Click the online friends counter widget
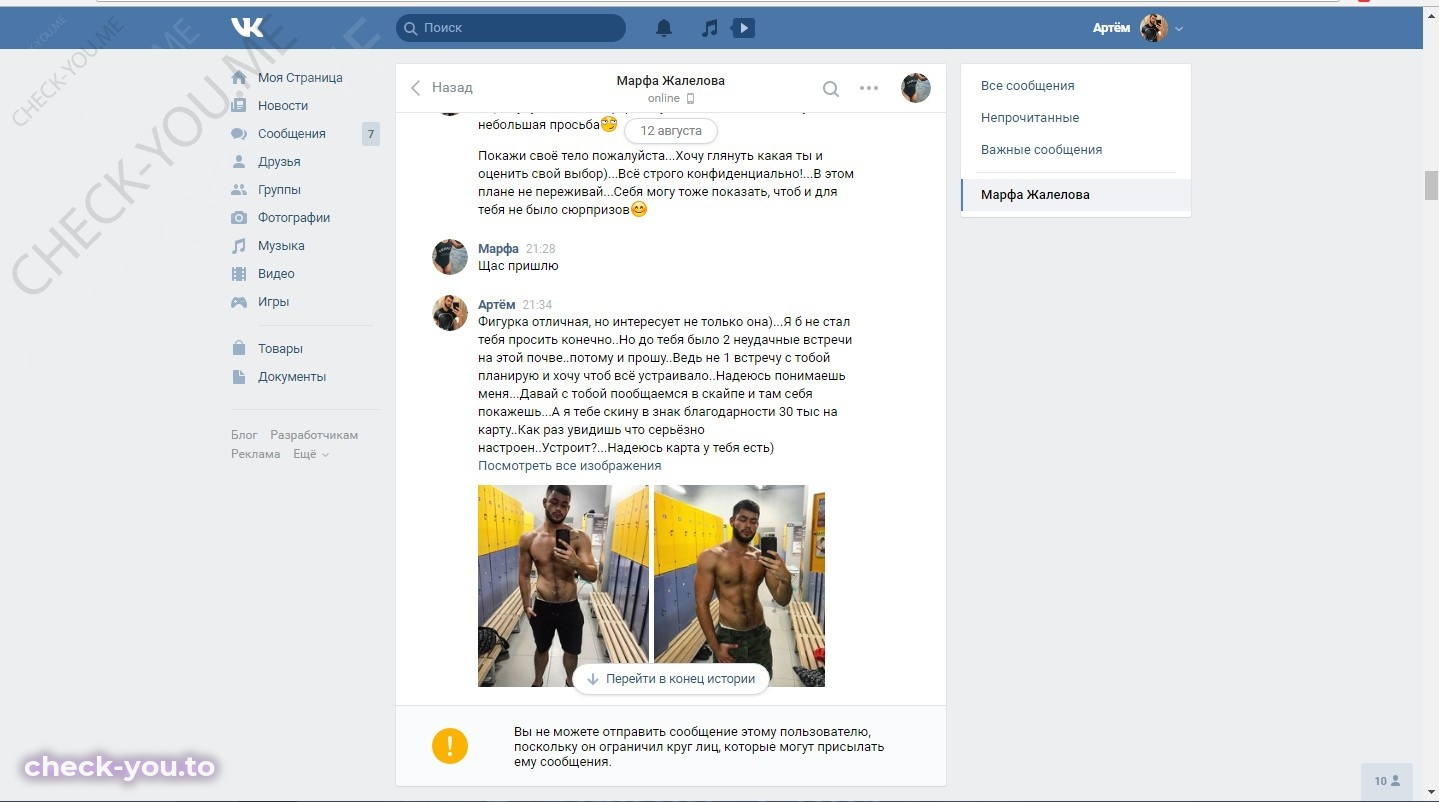This screenshot has height=802, width=1439. pos(1387,781)
